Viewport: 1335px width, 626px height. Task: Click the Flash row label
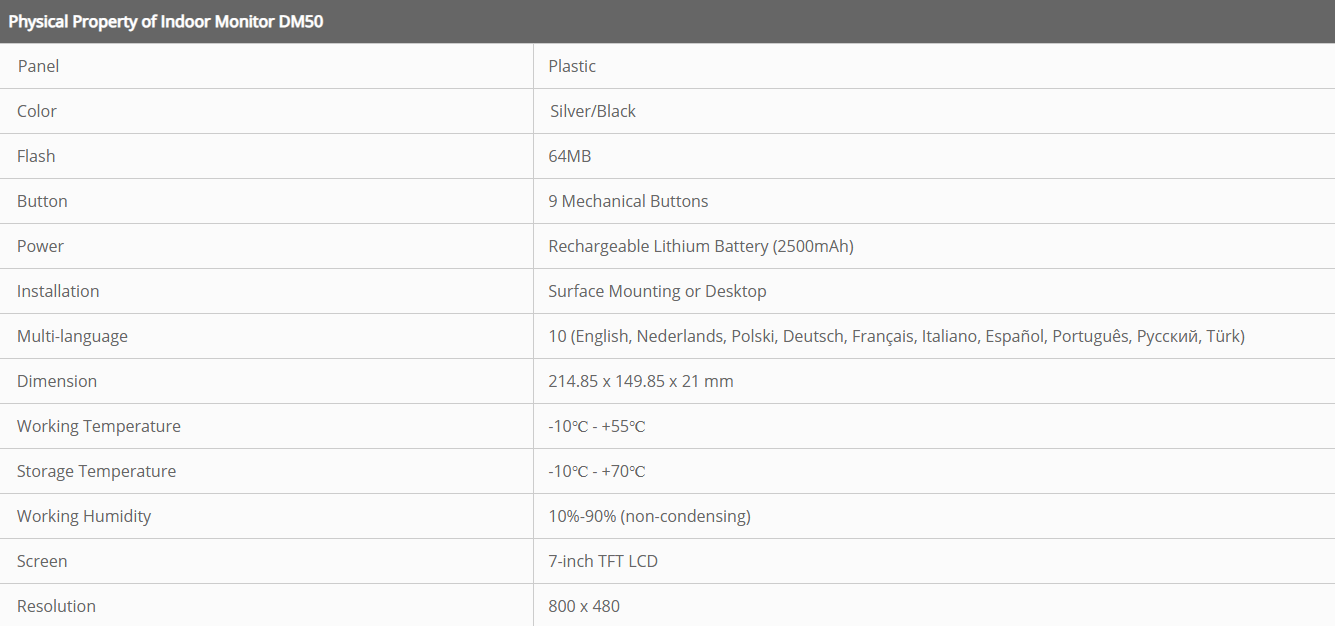point(36,156)
